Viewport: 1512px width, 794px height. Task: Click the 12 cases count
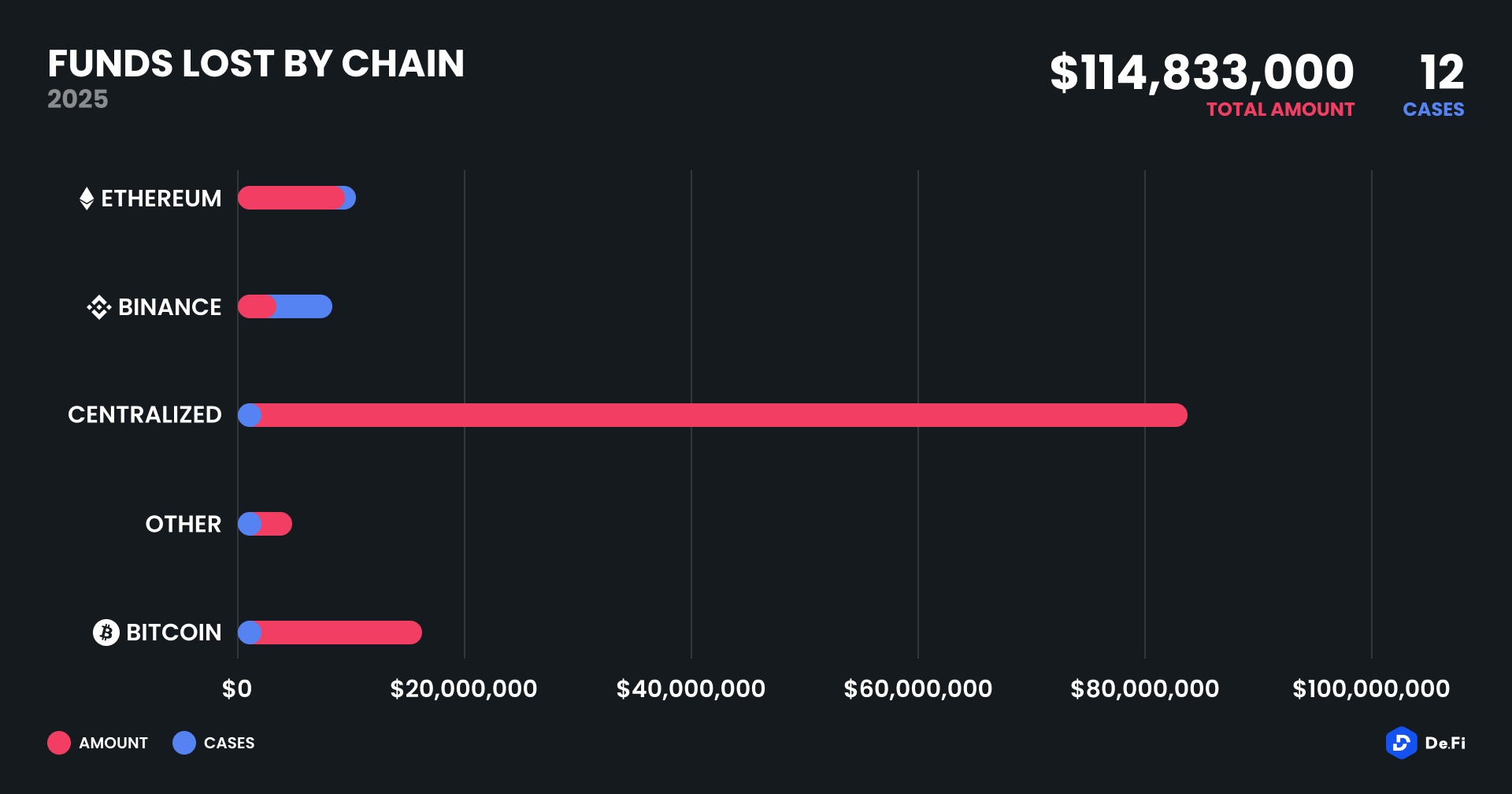[x=1442, y=72]
